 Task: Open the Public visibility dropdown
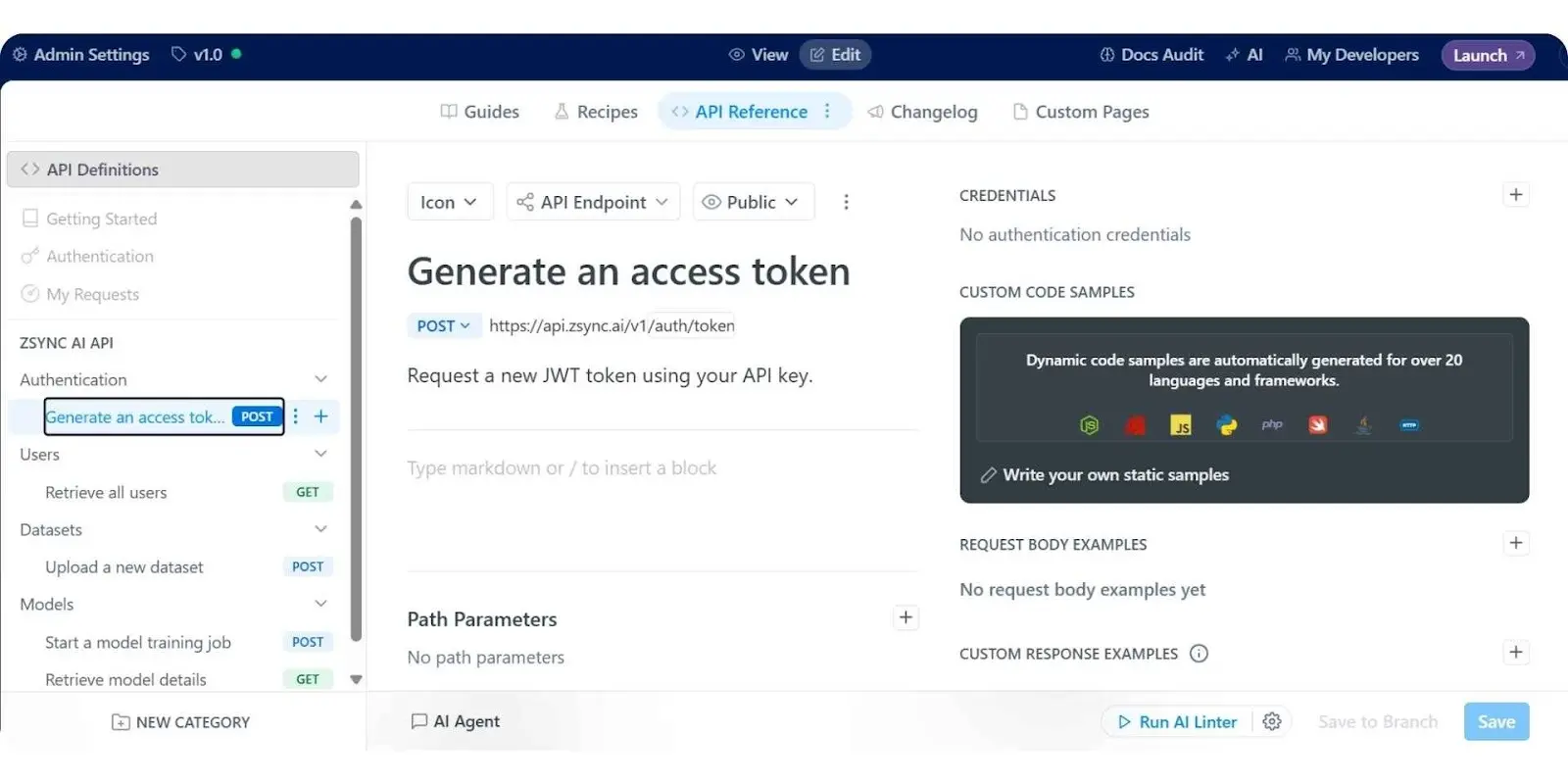coord(753,202)
